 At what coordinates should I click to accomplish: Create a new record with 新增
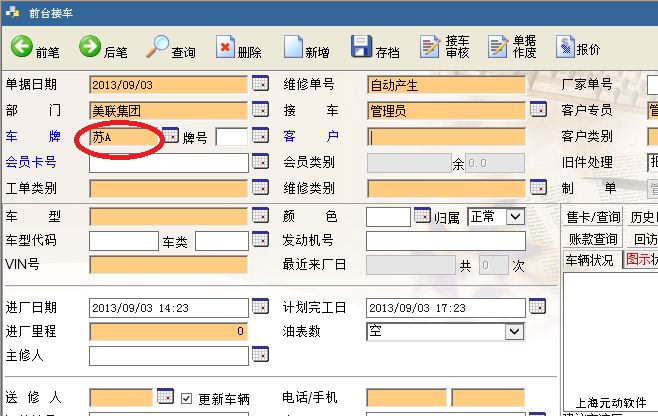pos(293,47)
